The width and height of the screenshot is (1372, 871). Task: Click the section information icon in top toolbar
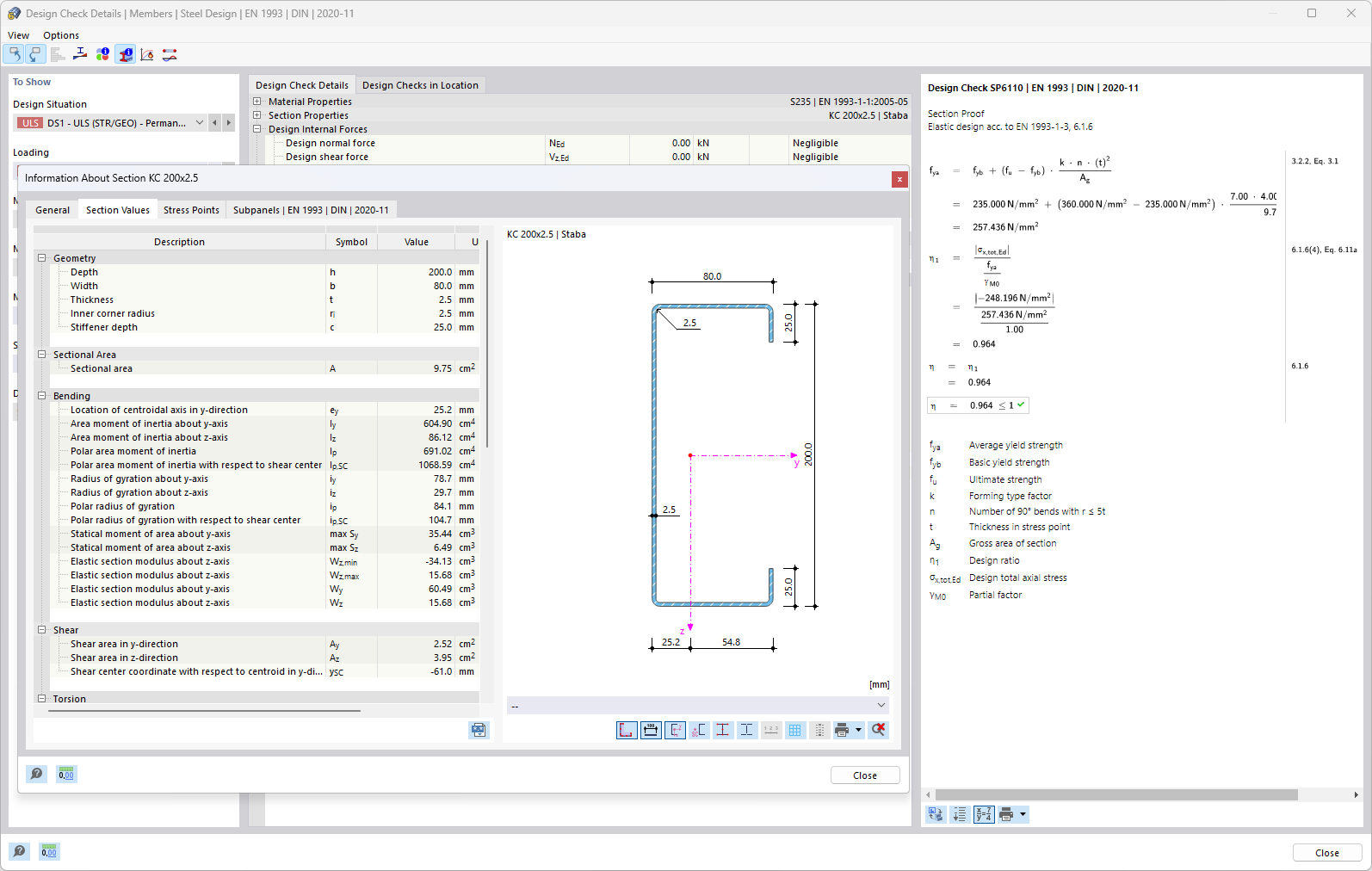126,54
